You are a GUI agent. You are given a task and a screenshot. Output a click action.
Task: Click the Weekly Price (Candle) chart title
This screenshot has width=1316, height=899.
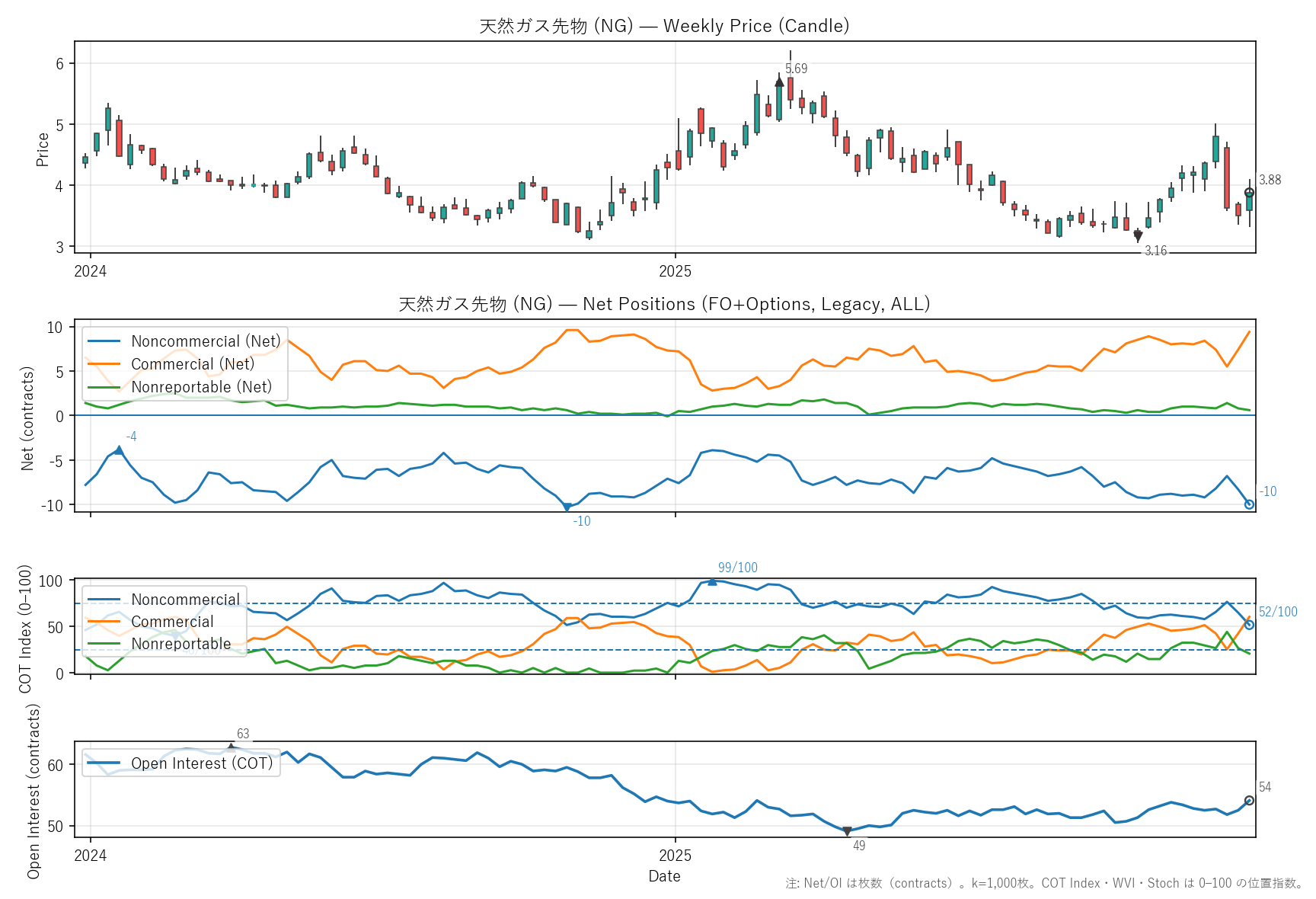click(664, 26)
